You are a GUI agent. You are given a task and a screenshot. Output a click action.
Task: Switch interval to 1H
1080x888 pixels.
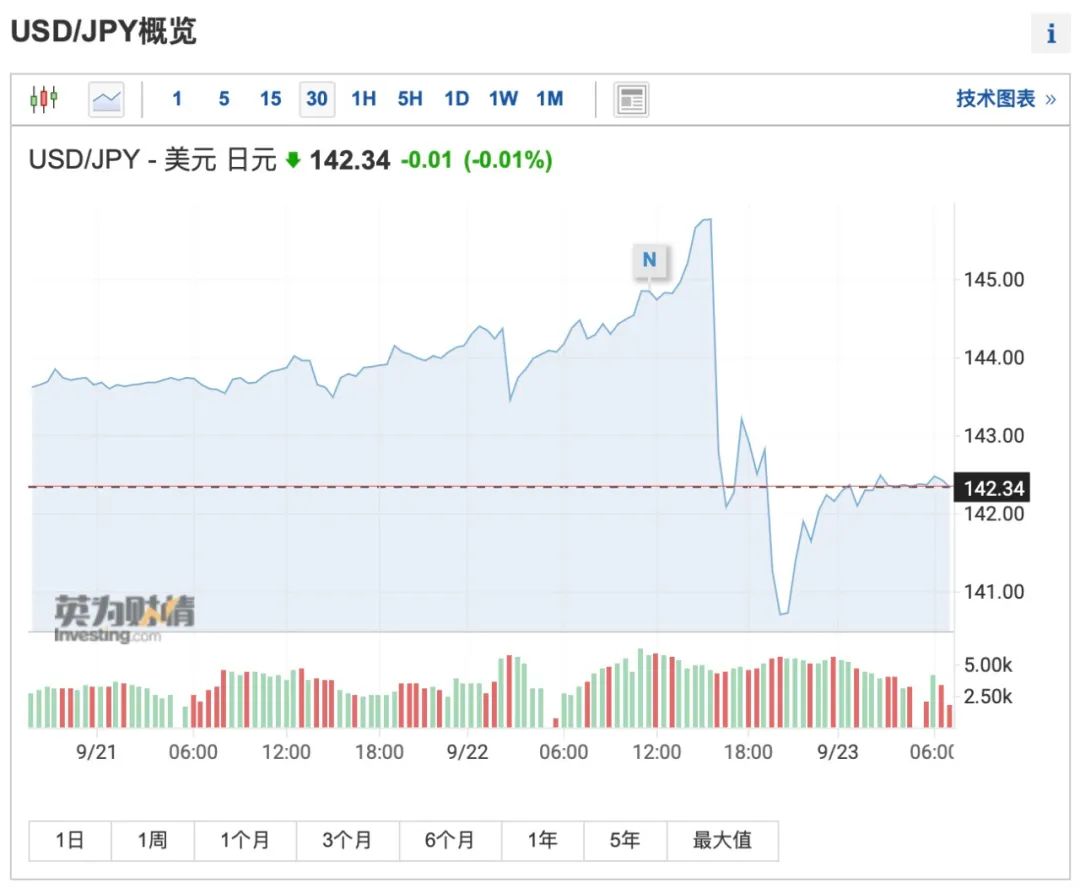coord(363,99)
